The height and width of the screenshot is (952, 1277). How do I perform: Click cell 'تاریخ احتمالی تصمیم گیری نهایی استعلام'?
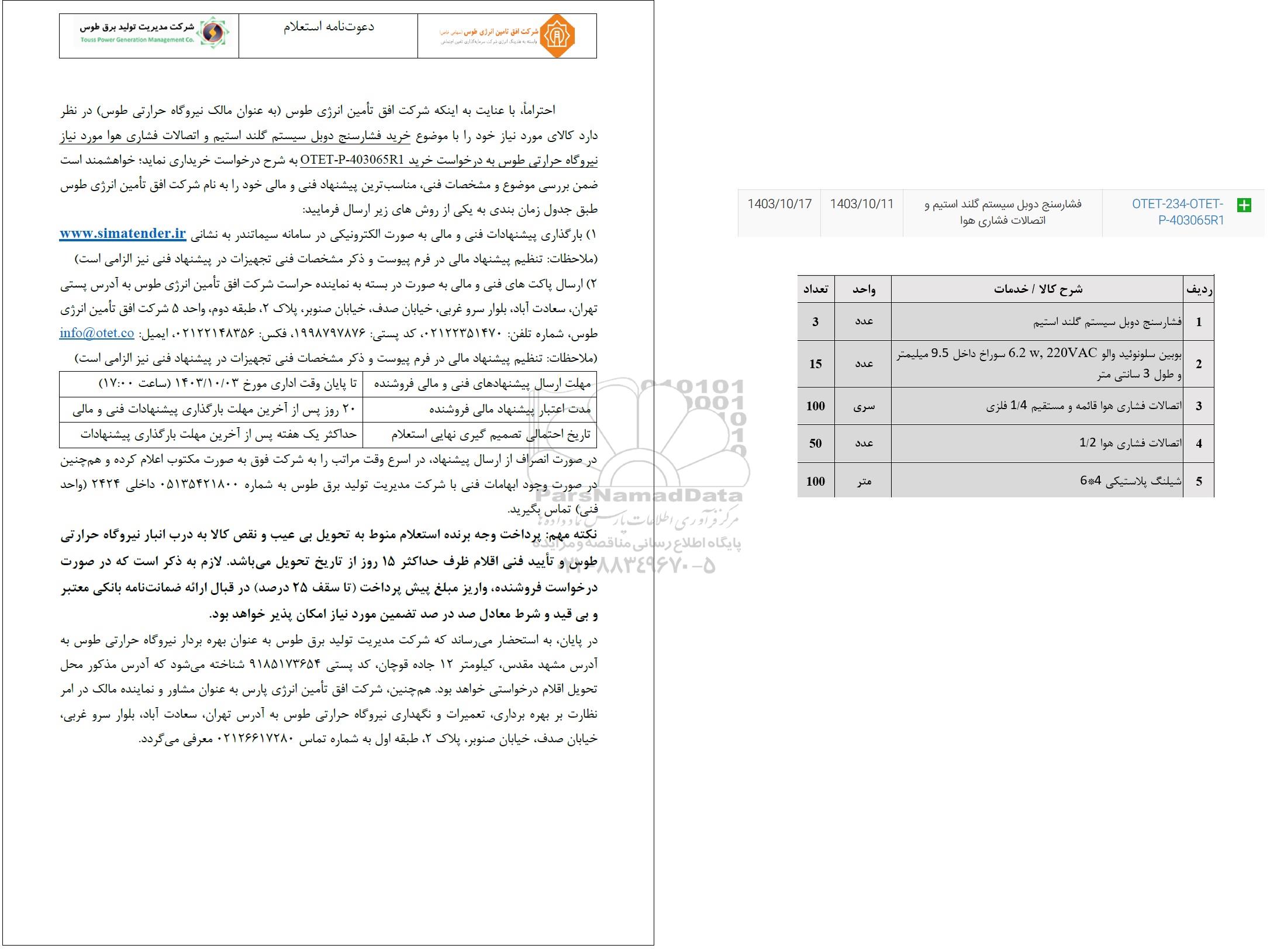point(479,435)
